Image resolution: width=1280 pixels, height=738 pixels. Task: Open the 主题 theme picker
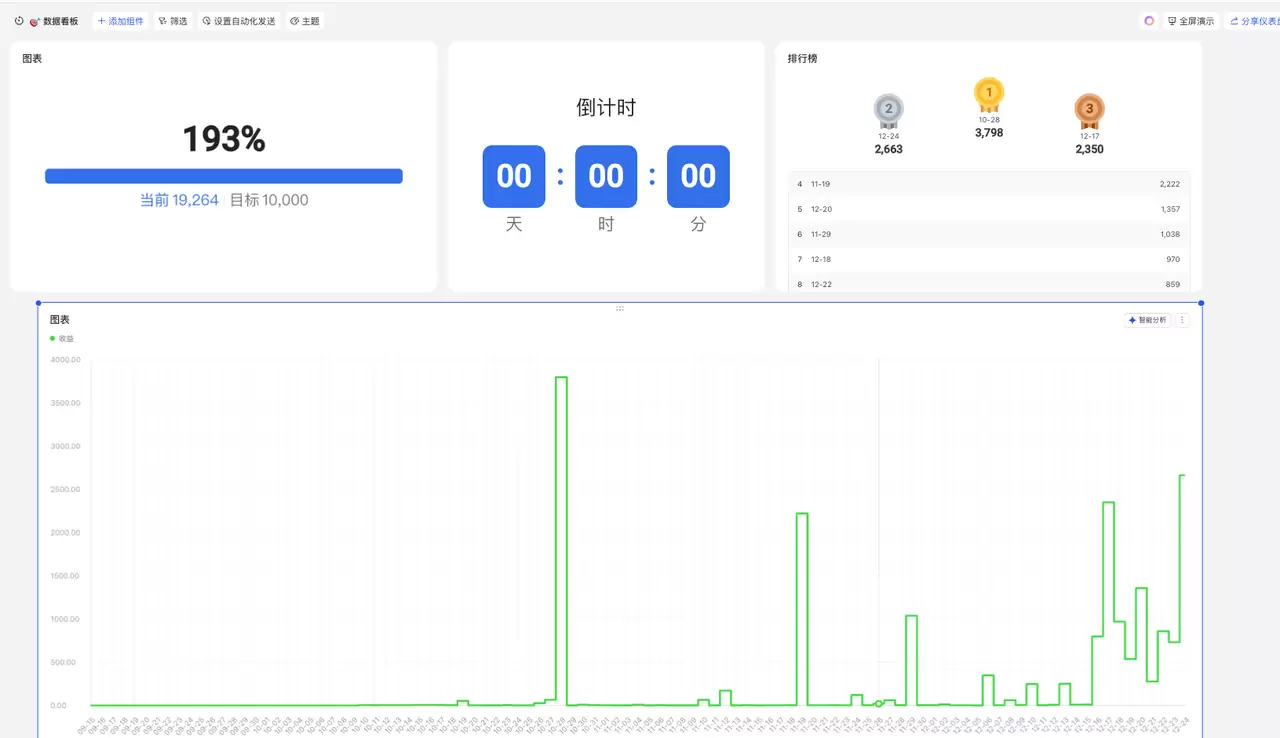coord(304,21)
